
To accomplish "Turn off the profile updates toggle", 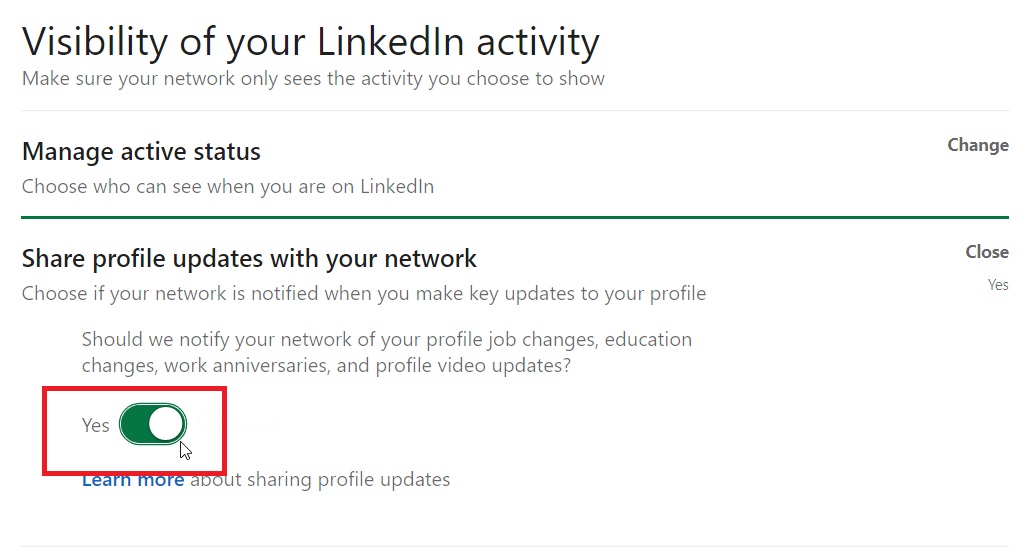I will point(153,425).
